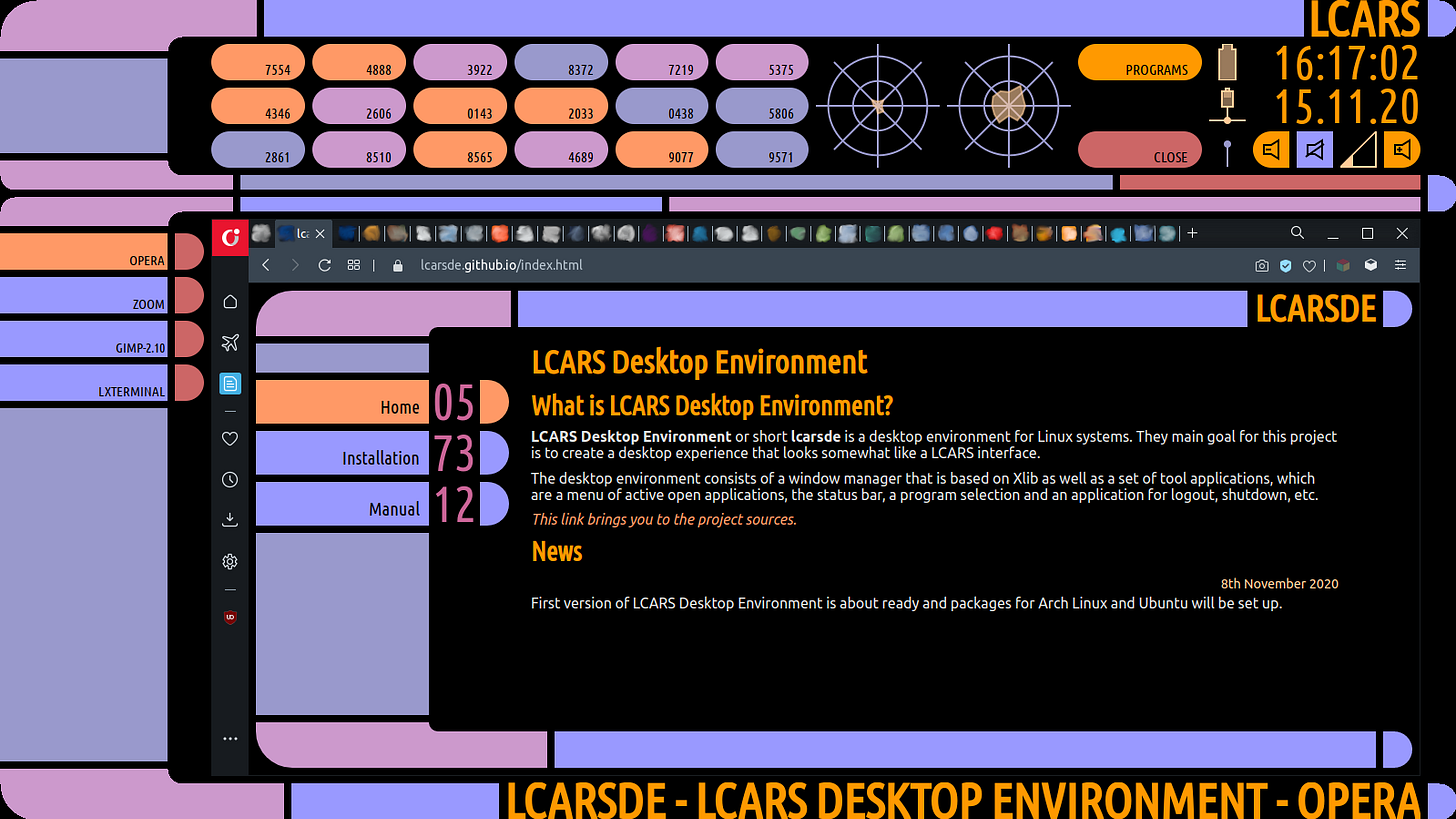Viewport: 1456px width, 819px height.
Task: Open History via the clock sidebar icon
Action: [x=230, y=479]
